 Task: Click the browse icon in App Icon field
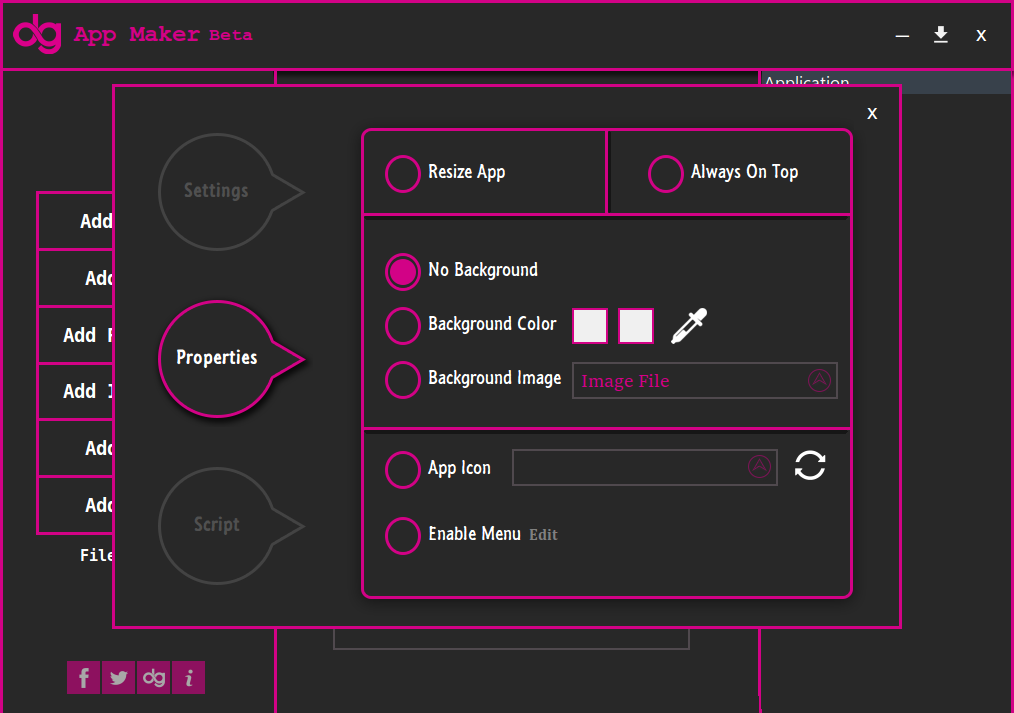759,466
